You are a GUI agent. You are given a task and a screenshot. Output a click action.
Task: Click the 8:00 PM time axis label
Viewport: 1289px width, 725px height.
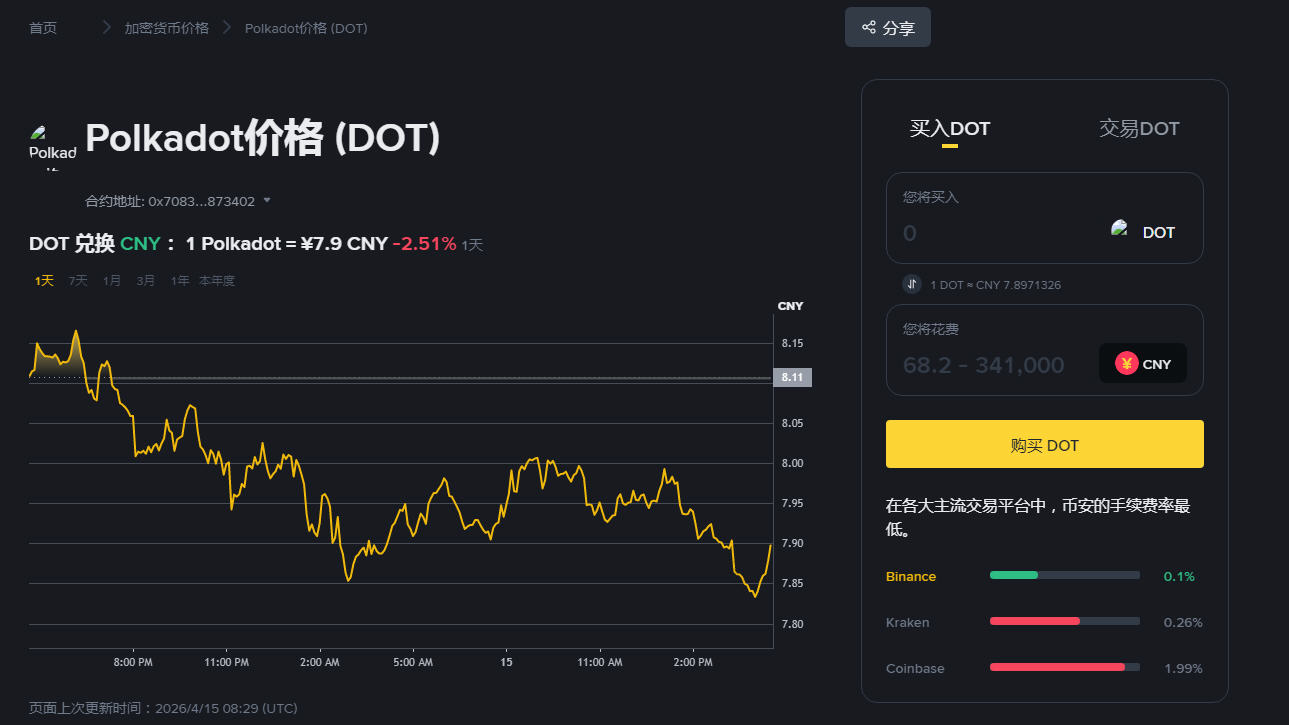[133, 662]
